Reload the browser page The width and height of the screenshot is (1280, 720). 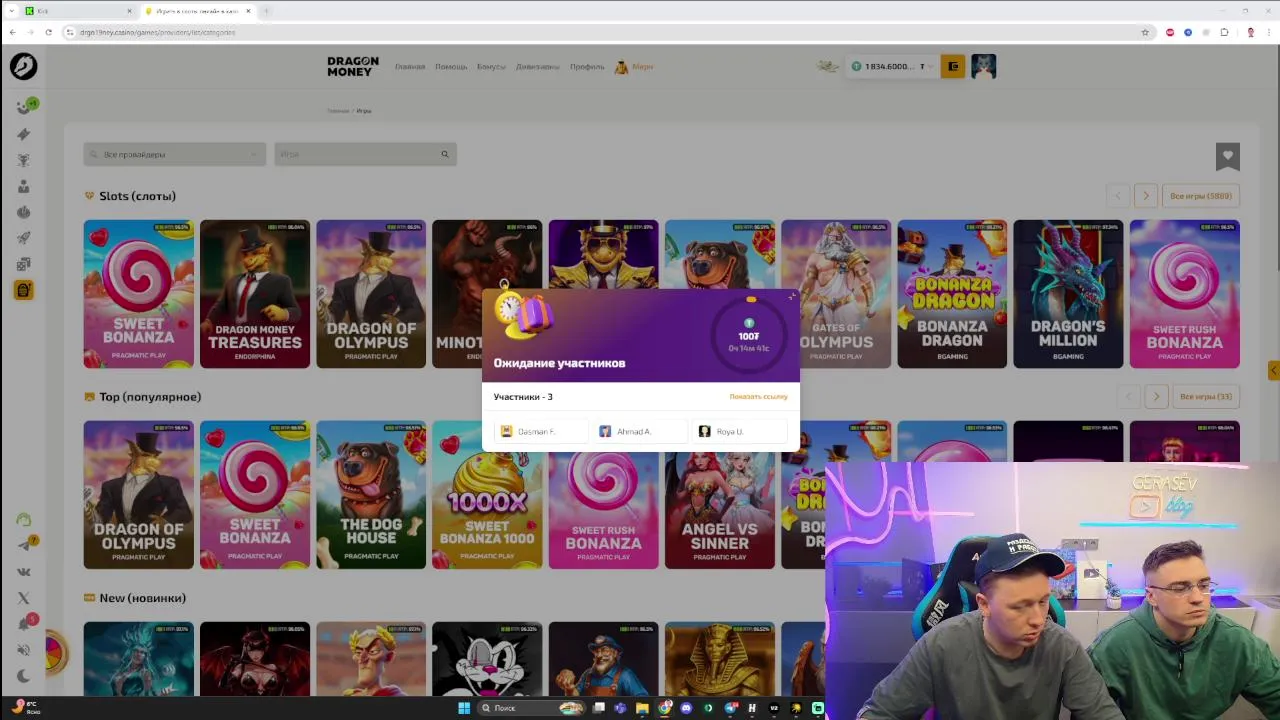tap(48, 32)
